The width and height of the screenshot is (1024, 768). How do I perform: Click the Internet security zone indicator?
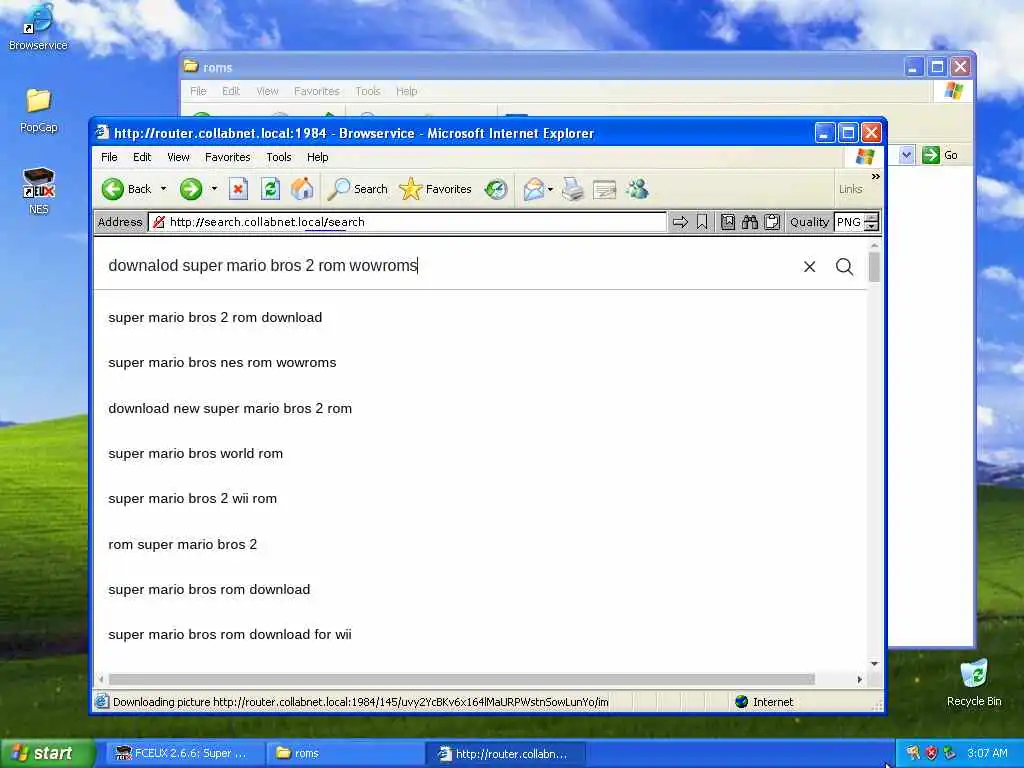[763, 702]
